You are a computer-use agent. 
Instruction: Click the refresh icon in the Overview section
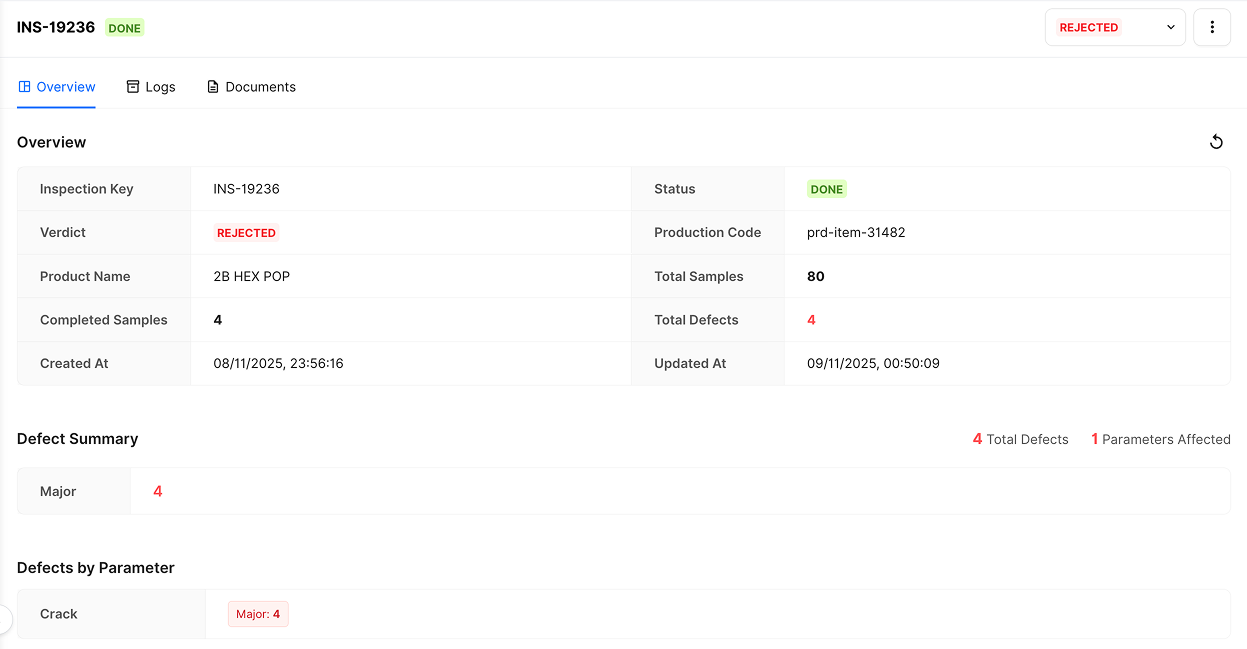[1216, 142]
